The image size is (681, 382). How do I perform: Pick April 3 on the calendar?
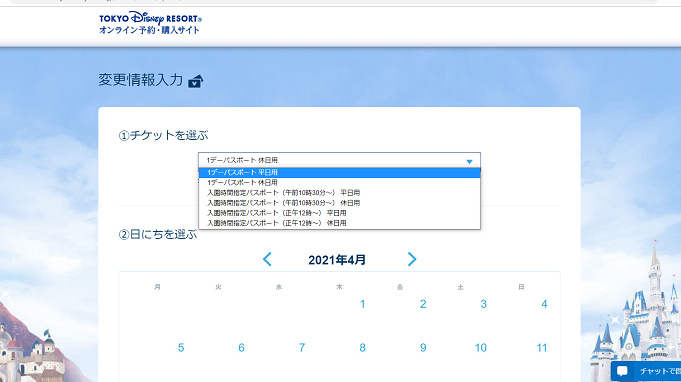(x=483, y=304)
